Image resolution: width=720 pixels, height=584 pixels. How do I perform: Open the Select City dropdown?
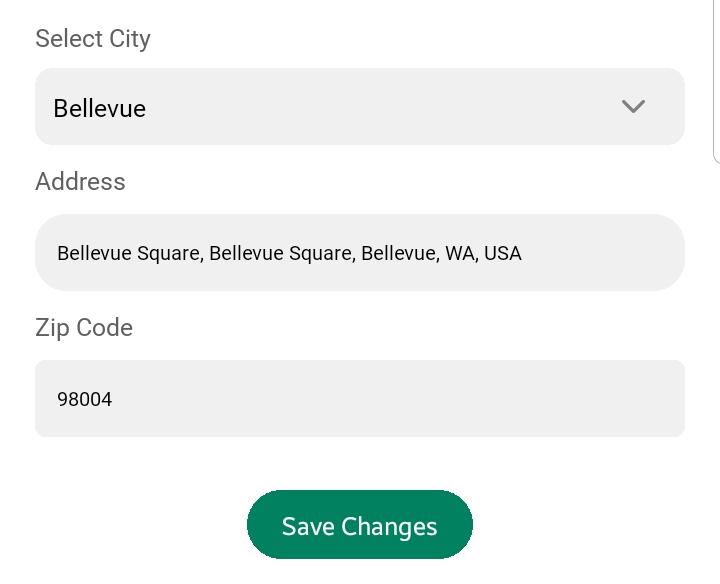[x=359, y=107]
